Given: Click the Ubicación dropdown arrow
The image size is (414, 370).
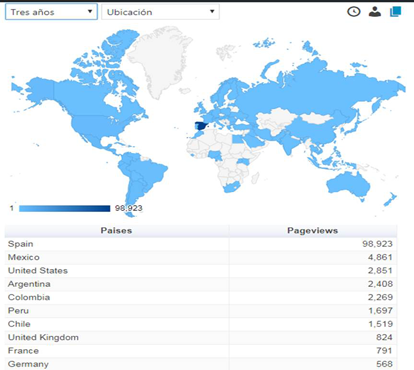Looking at the screenshot, I should click(x=212, y=11).
